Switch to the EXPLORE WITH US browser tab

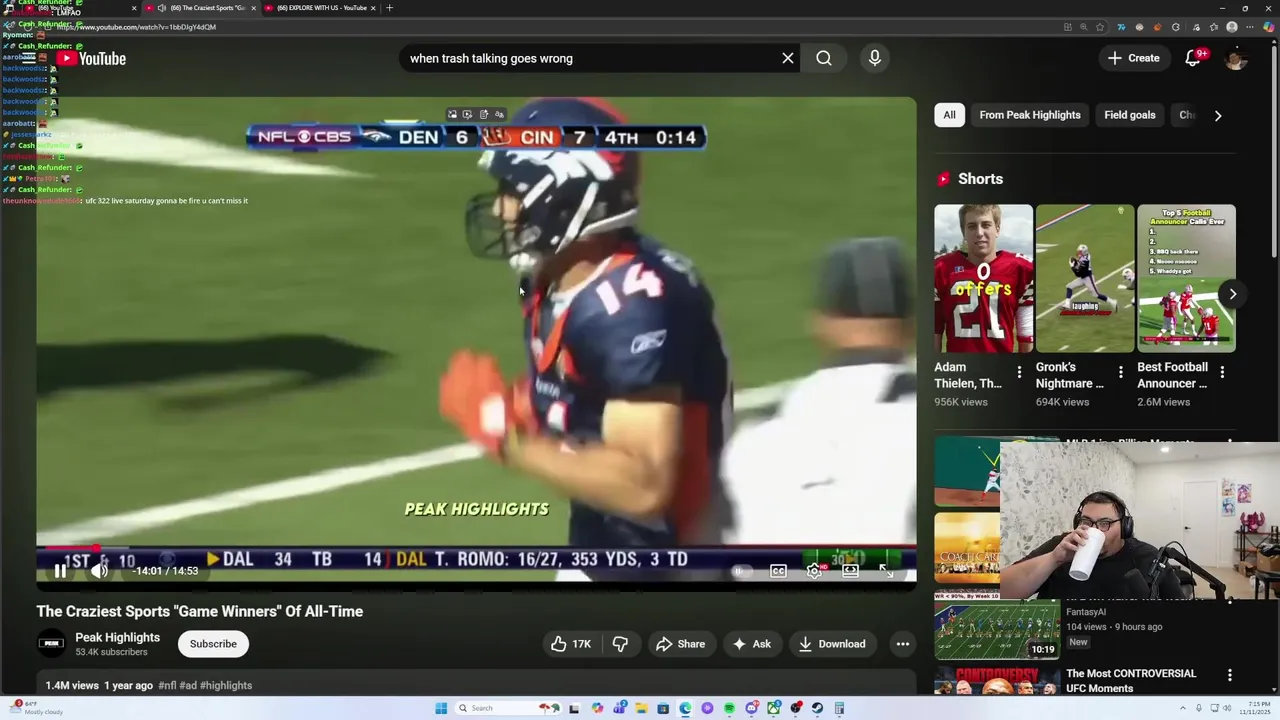[x=321, y=8]
